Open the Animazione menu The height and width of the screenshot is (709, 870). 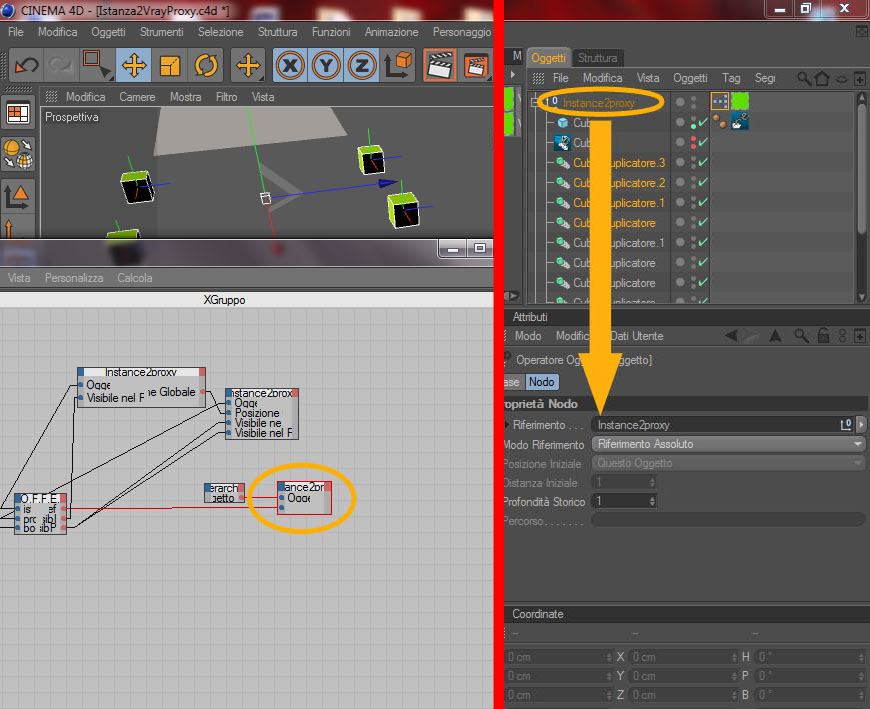391,32
